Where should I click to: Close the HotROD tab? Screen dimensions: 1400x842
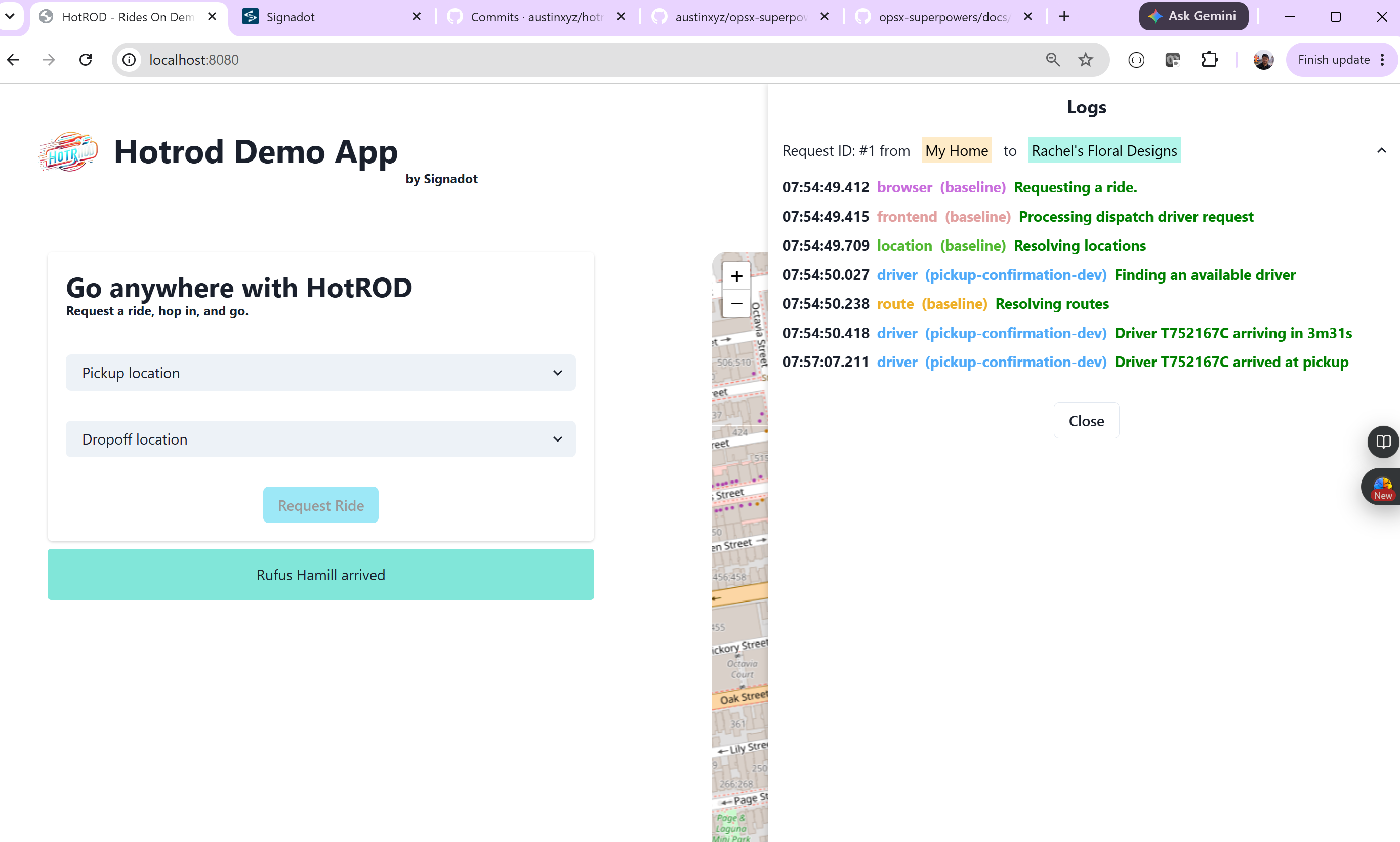[212, 16]
